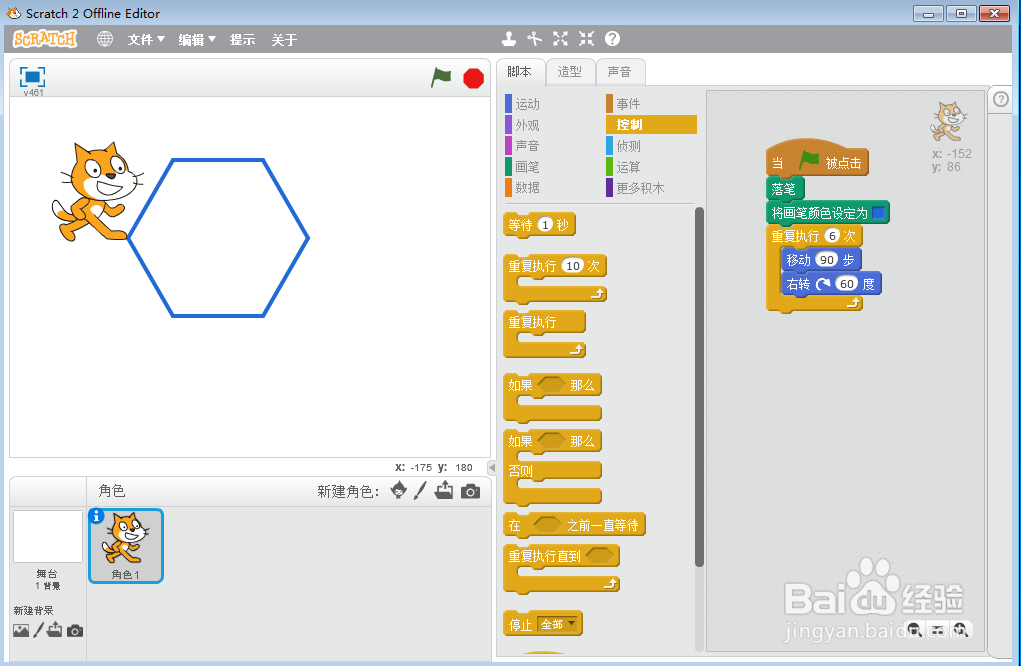Switch to the 造型 costumes tab

[x=570, y=72]
